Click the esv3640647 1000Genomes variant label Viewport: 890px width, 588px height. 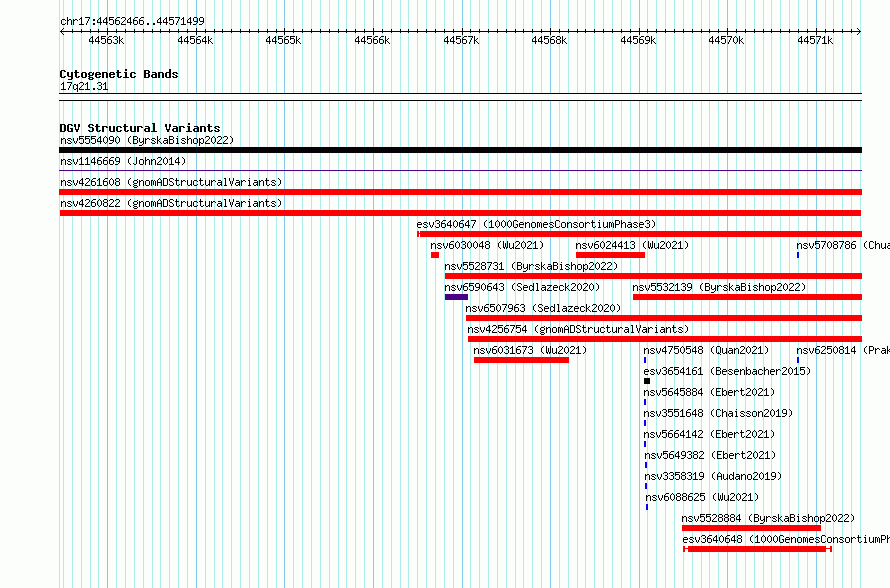pyautogui.click(x=536, y=224)
